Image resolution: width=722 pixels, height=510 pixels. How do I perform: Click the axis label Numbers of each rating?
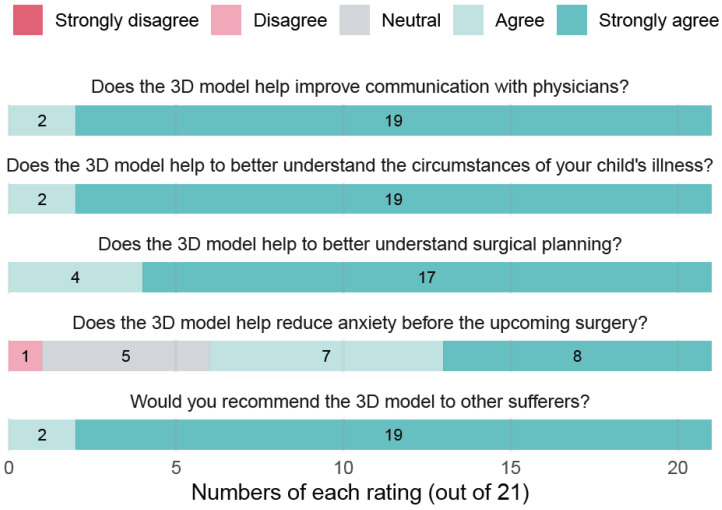click(360, 493)
